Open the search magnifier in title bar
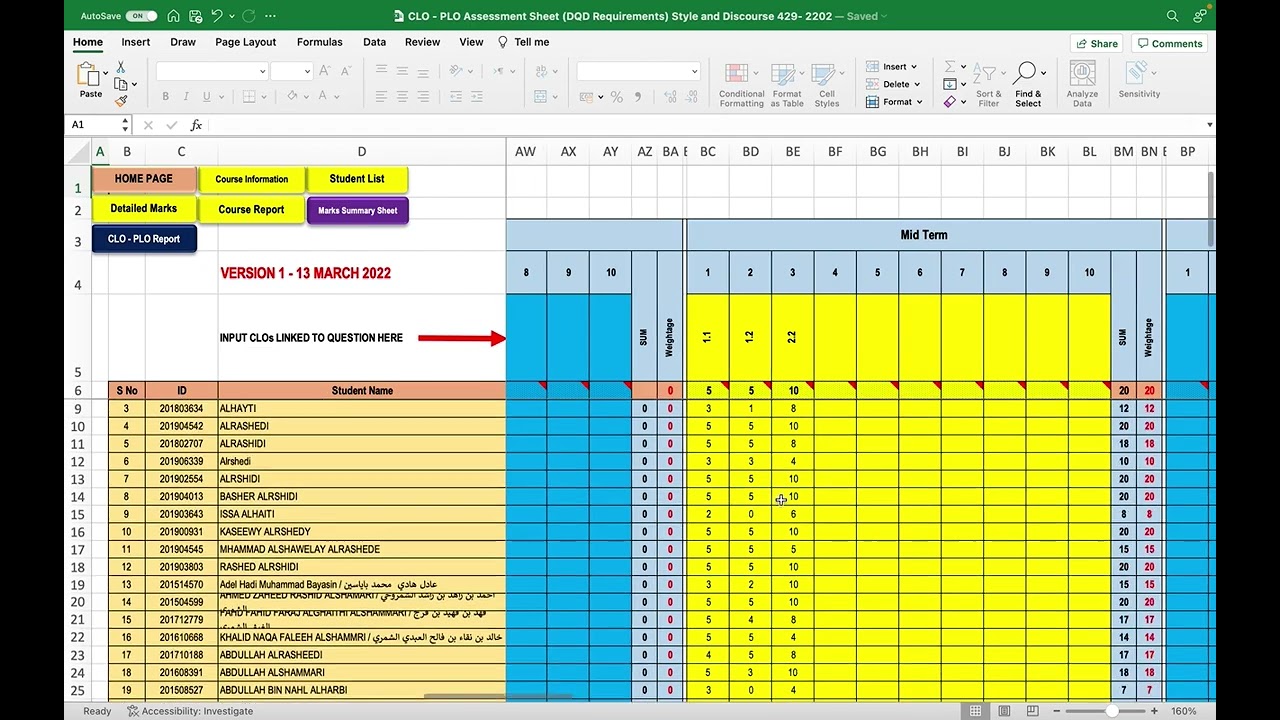Screen dimensions: 1280x720 coord(1172,16)
